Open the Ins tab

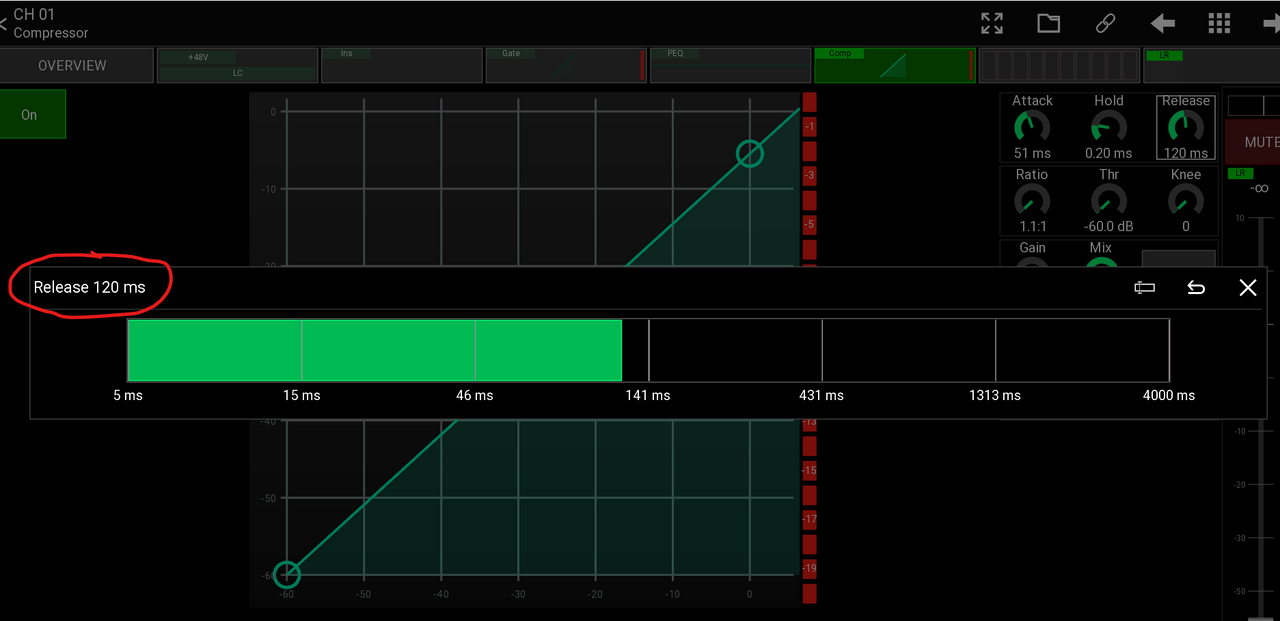coord(402,65)
